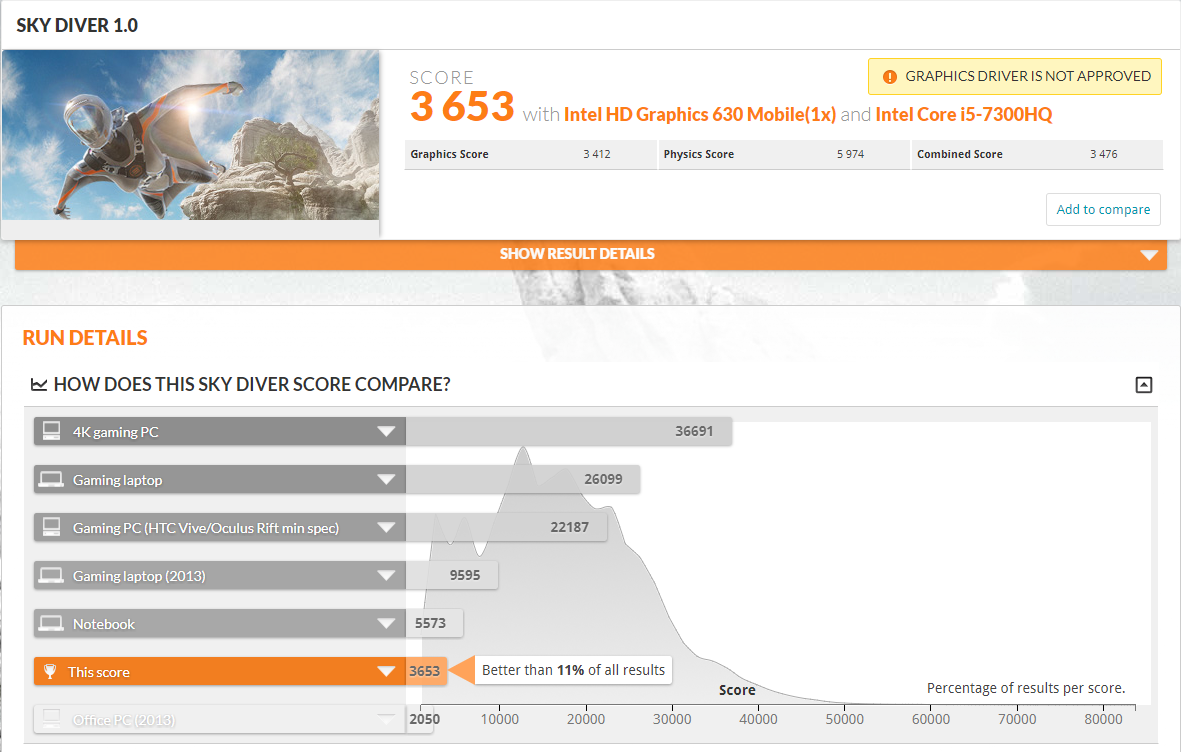Click the peak of the distribution curve

[523, 449]
